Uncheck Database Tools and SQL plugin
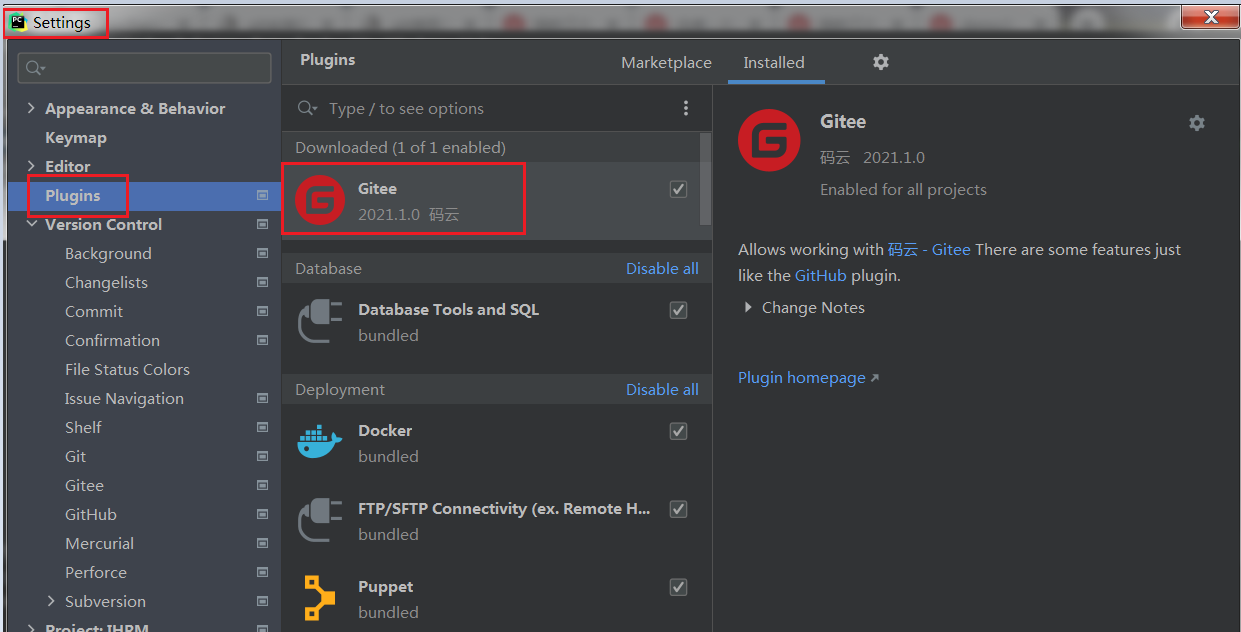 678,310
